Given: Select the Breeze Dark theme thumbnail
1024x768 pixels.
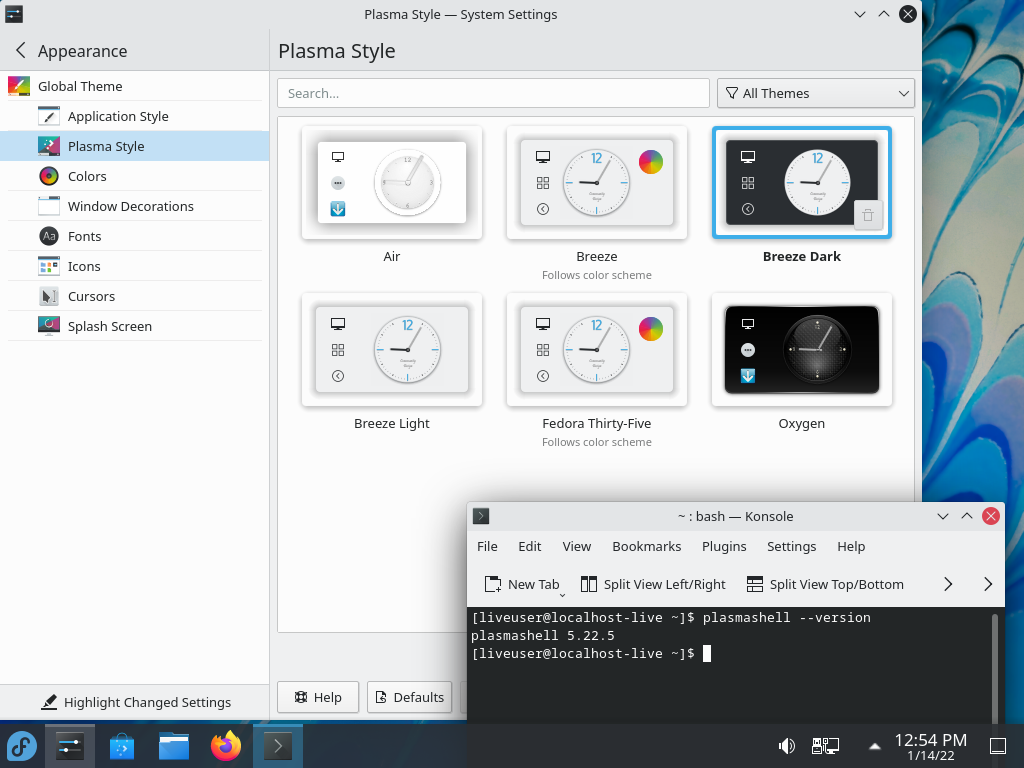Looking at the screenshot, I should pyautogui.click(x=802, y=183).
